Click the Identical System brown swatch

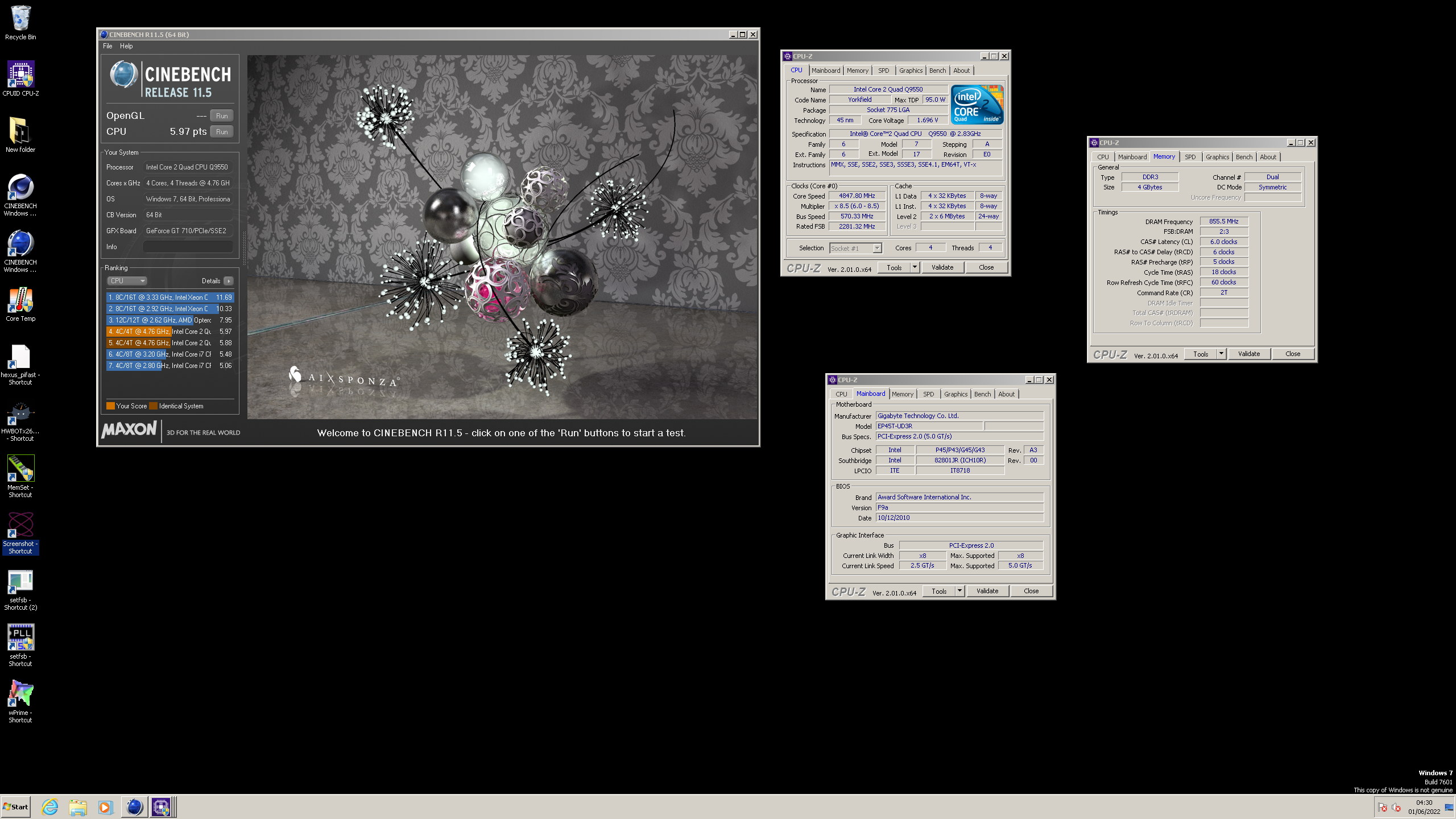(x=153, y=406)
